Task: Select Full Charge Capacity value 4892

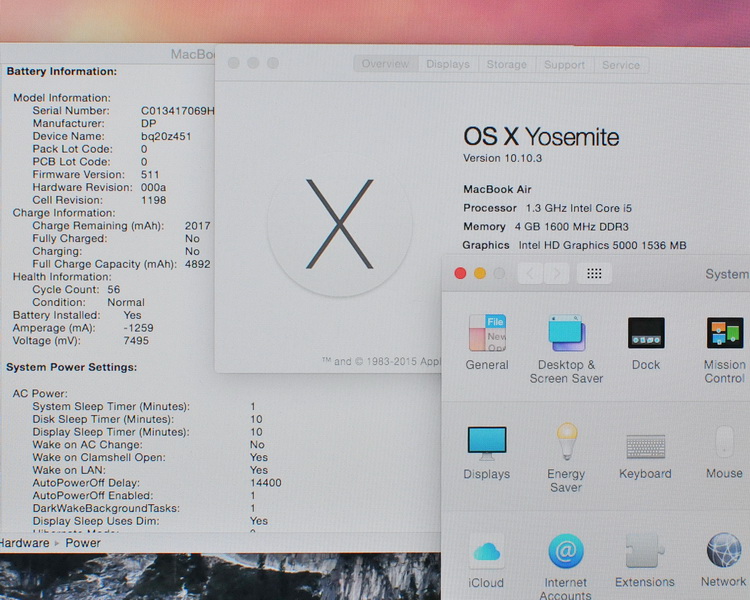Action: [x=198, y=264]
